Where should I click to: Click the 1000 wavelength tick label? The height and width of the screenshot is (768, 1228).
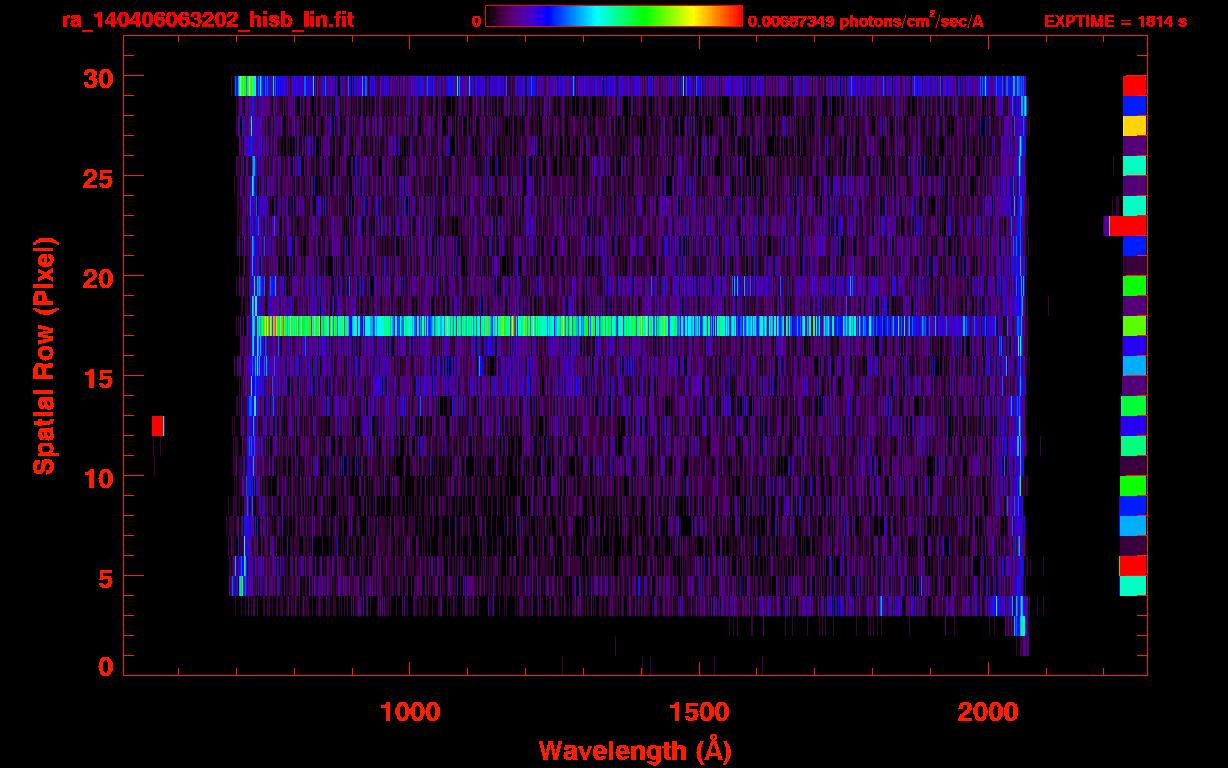click(410, 711)
